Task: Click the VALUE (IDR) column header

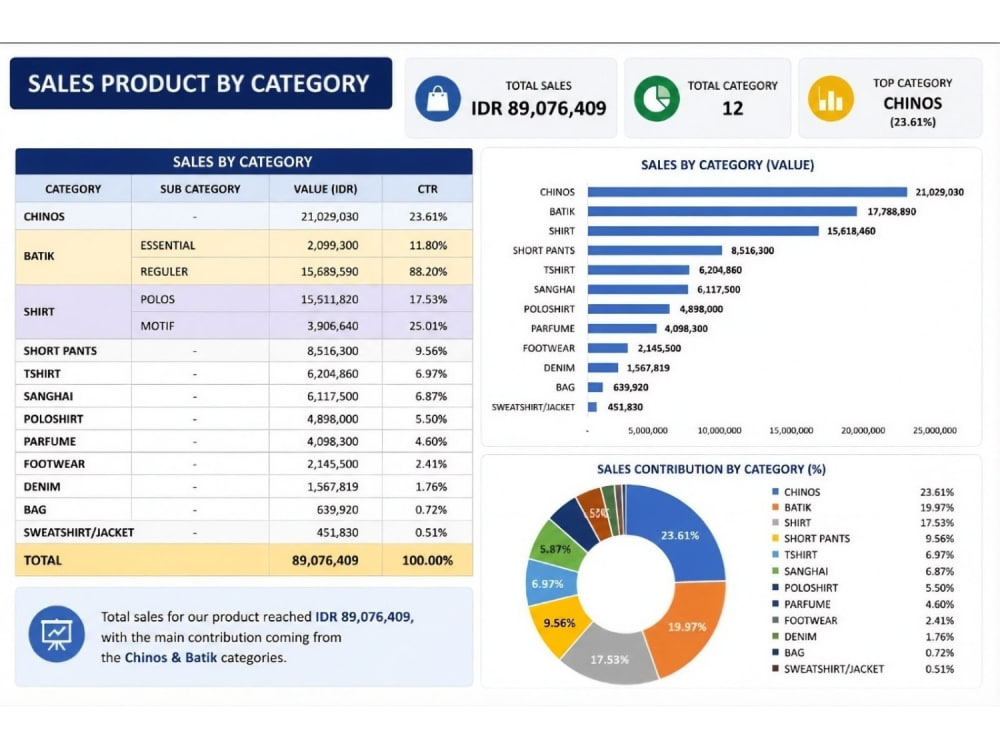Action: click(325, 189)
